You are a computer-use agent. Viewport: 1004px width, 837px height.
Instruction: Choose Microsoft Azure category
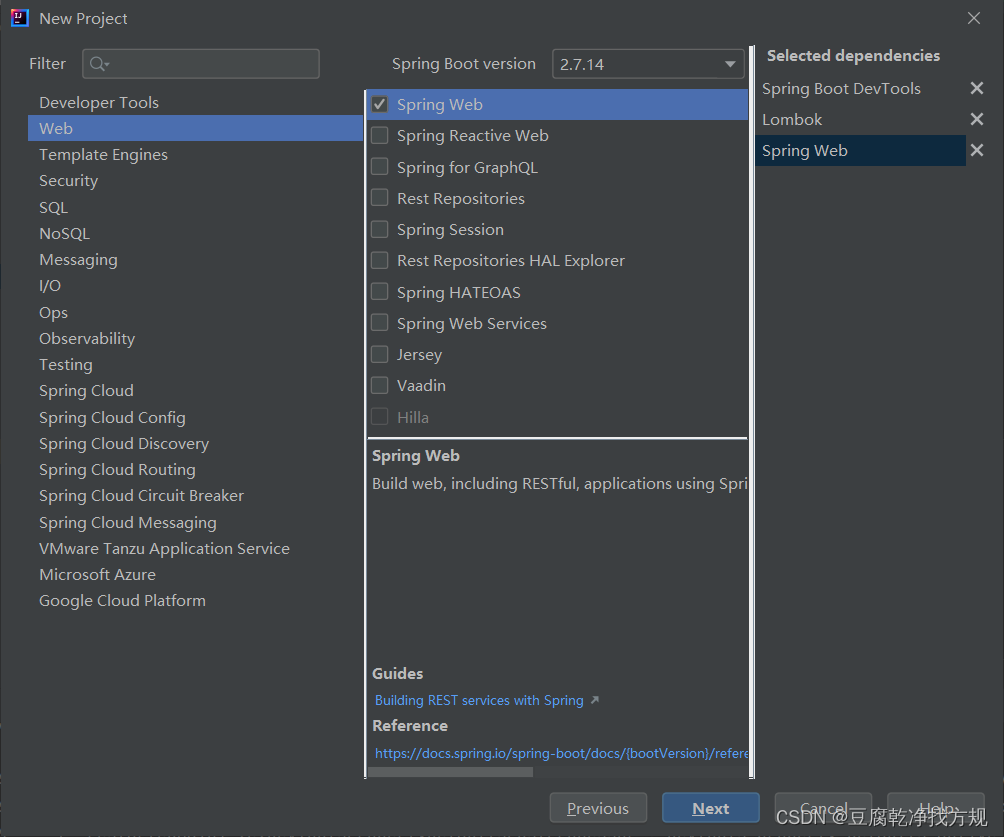tap(195, 575)
